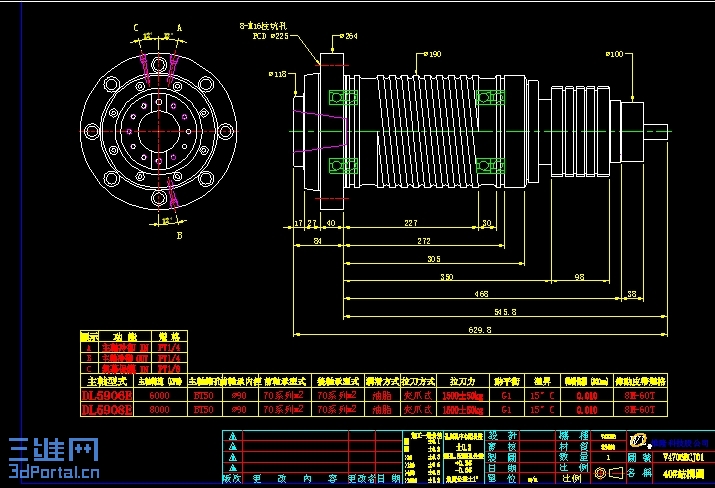Image resolution: width=715 pixels, height=488 pixels.
Task: Click the 468 dimension text
Action: click(481, 294)
